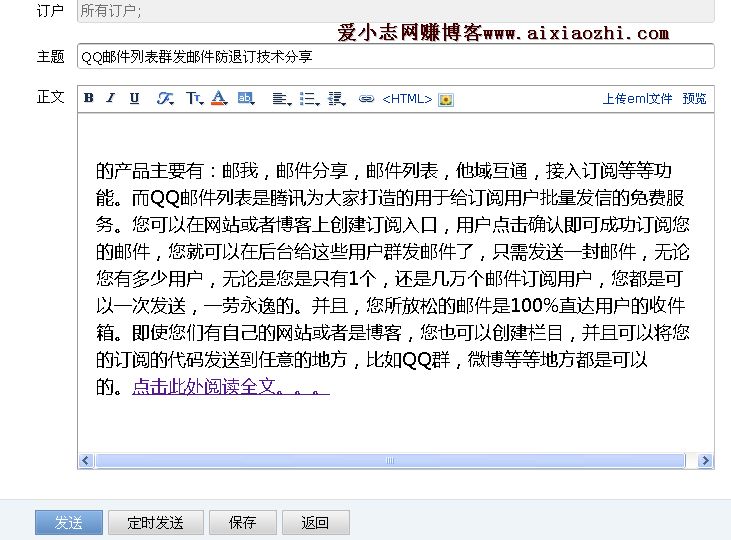The width and height of the screenshot is (731, 540).
Task: Switch to HTML source mode
Action: [x=407, y=99]
